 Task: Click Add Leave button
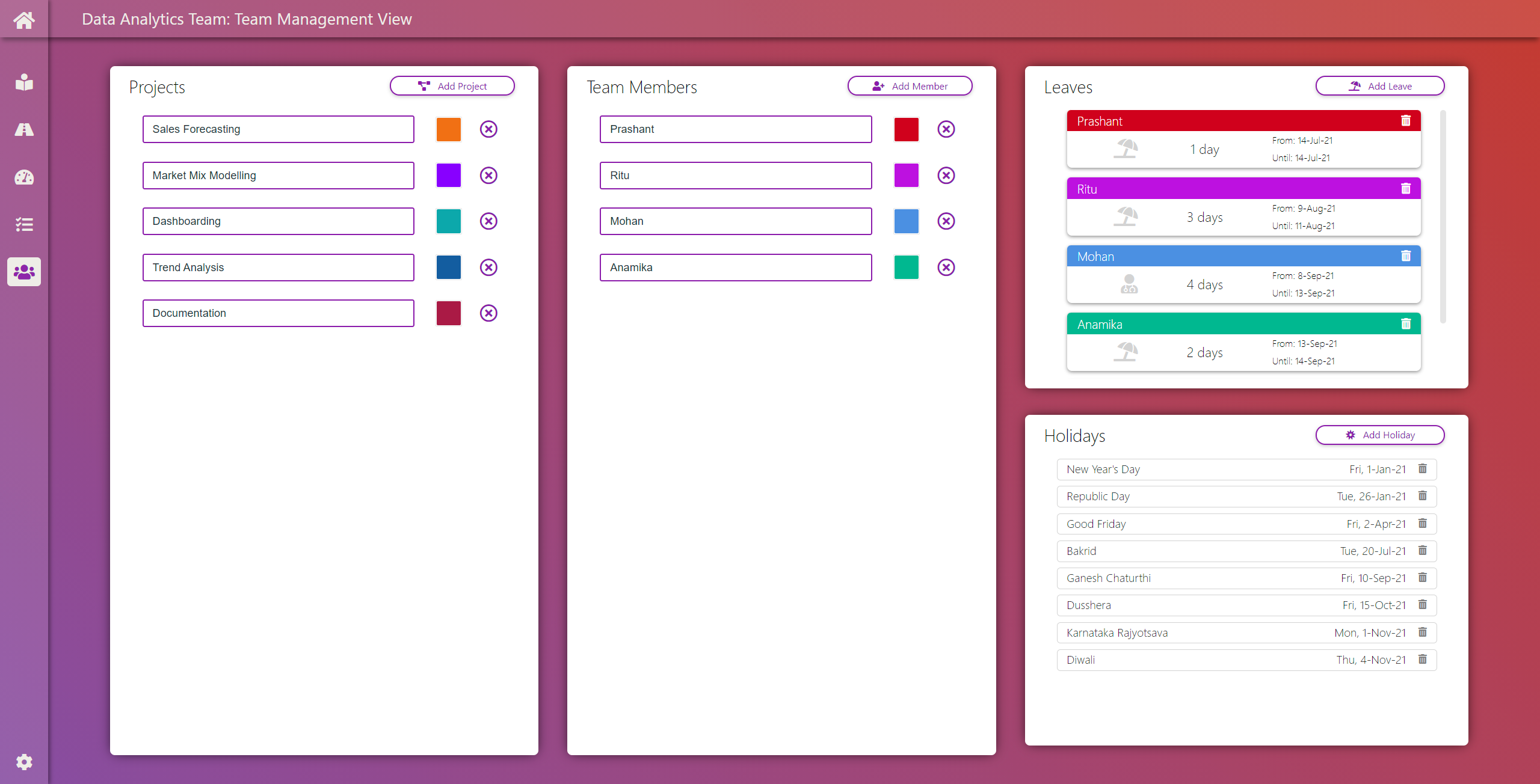point(1380,85)
